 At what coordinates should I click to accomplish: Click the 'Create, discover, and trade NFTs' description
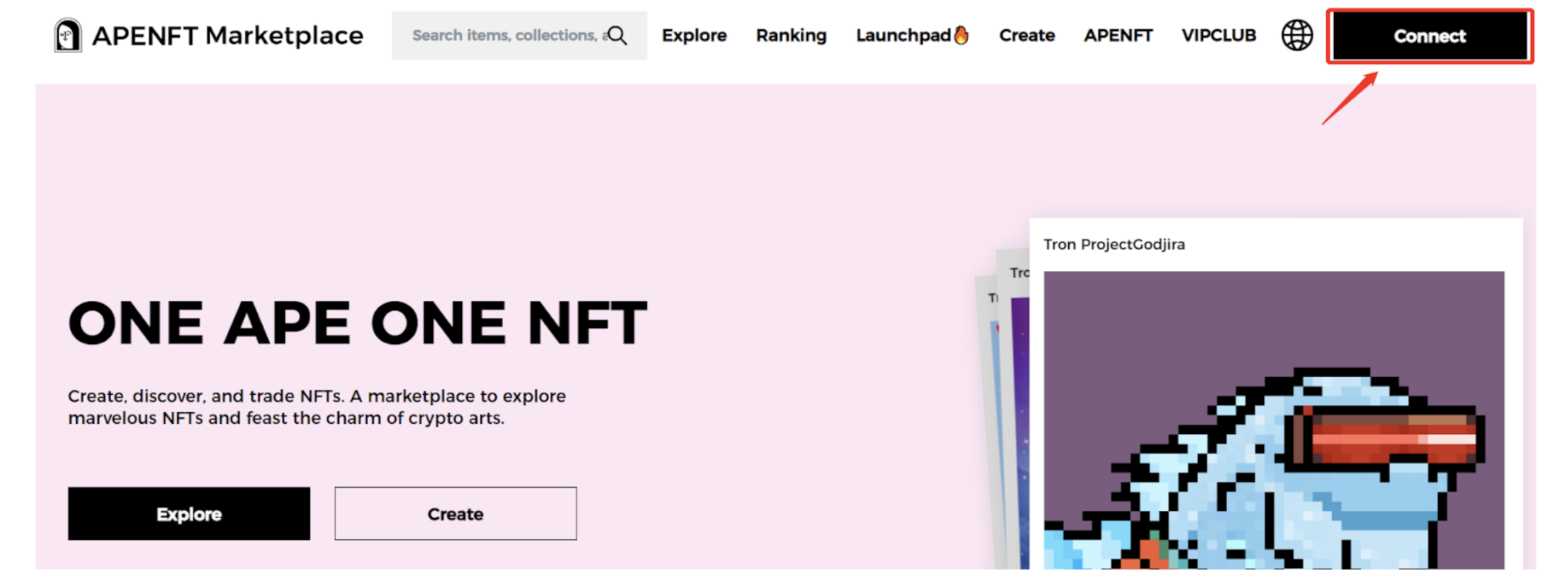[317, 407]
